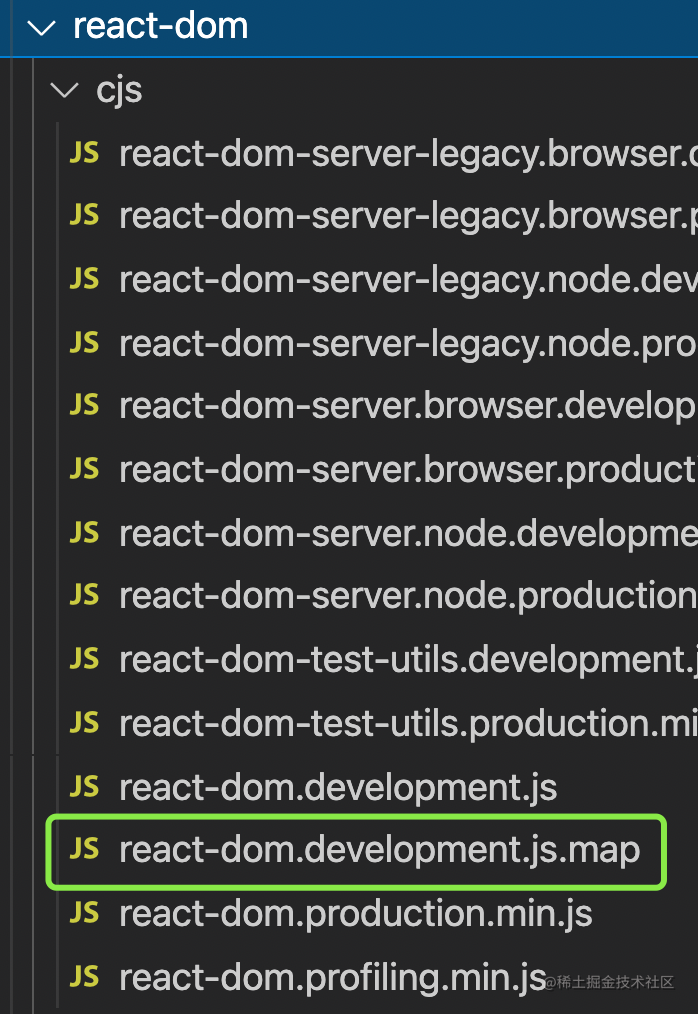
Task: Click JS icon of react-dom-server-legacy.browser production file
Action: [84, 215]
